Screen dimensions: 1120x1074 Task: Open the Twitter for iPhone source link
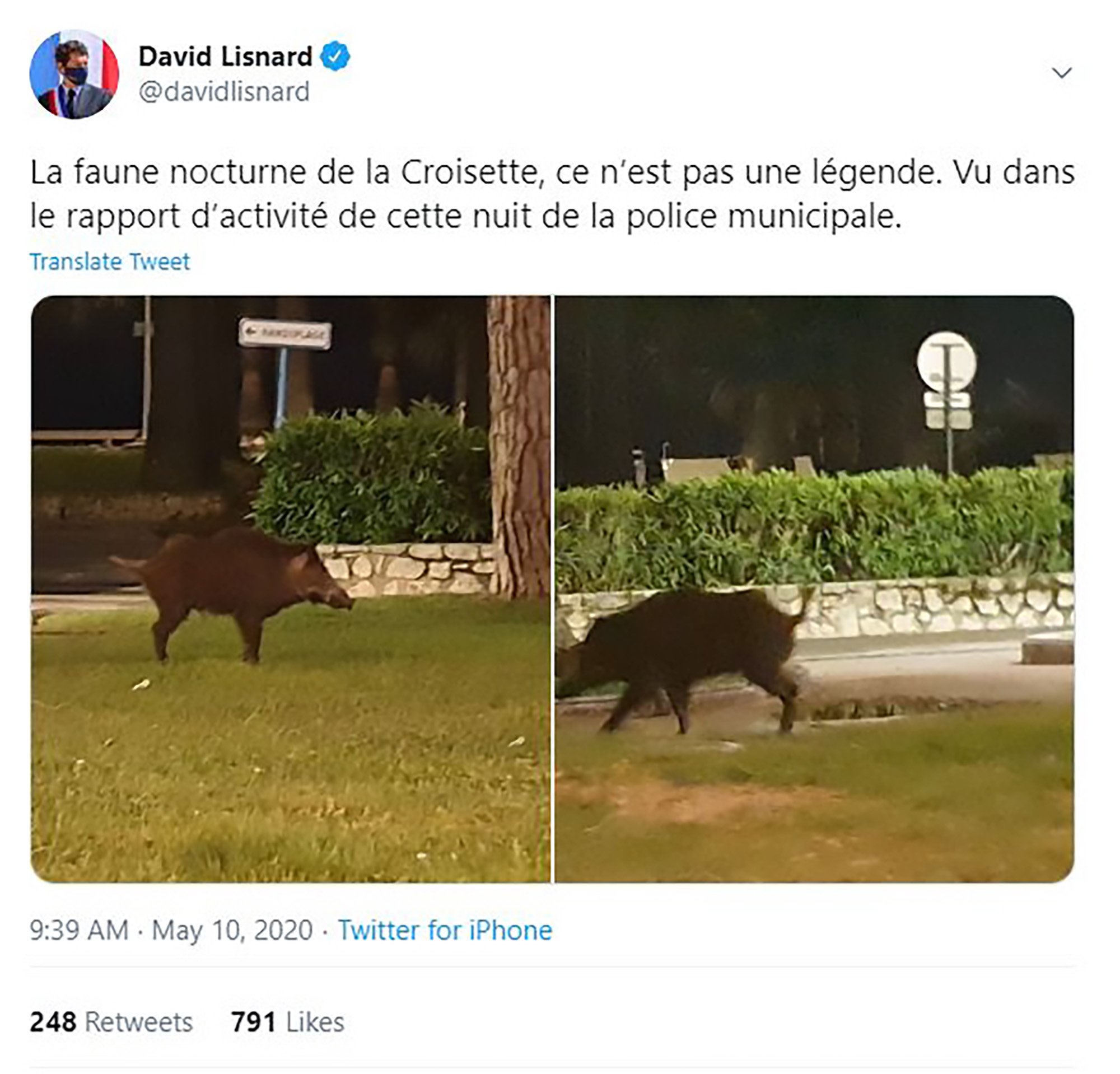click(x=445, y=930)
